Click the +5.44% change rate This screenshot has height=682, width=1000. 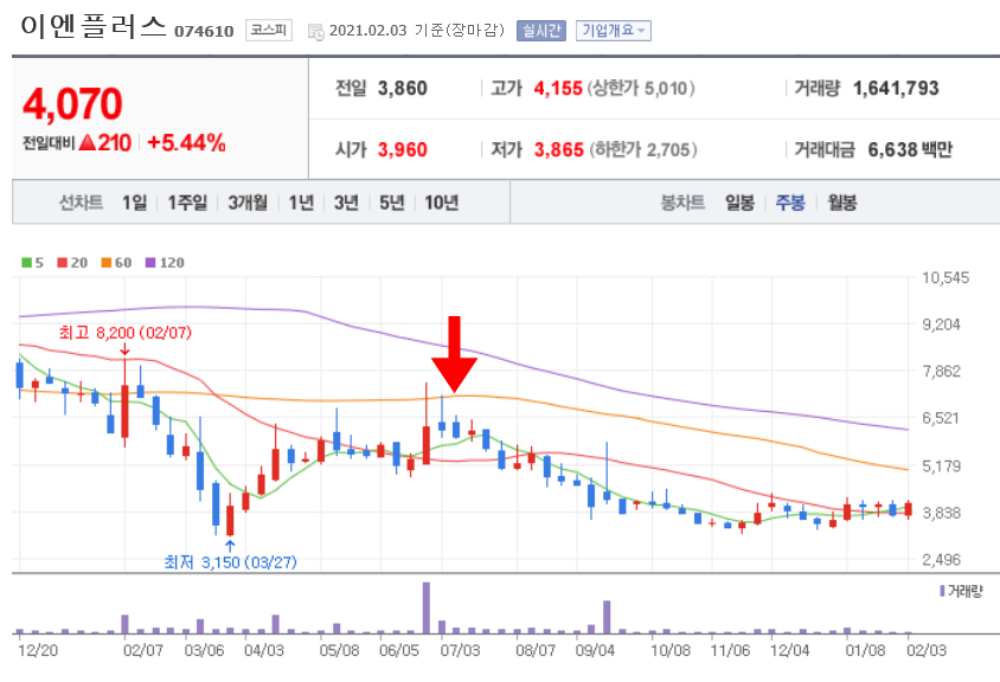(186, 143)
